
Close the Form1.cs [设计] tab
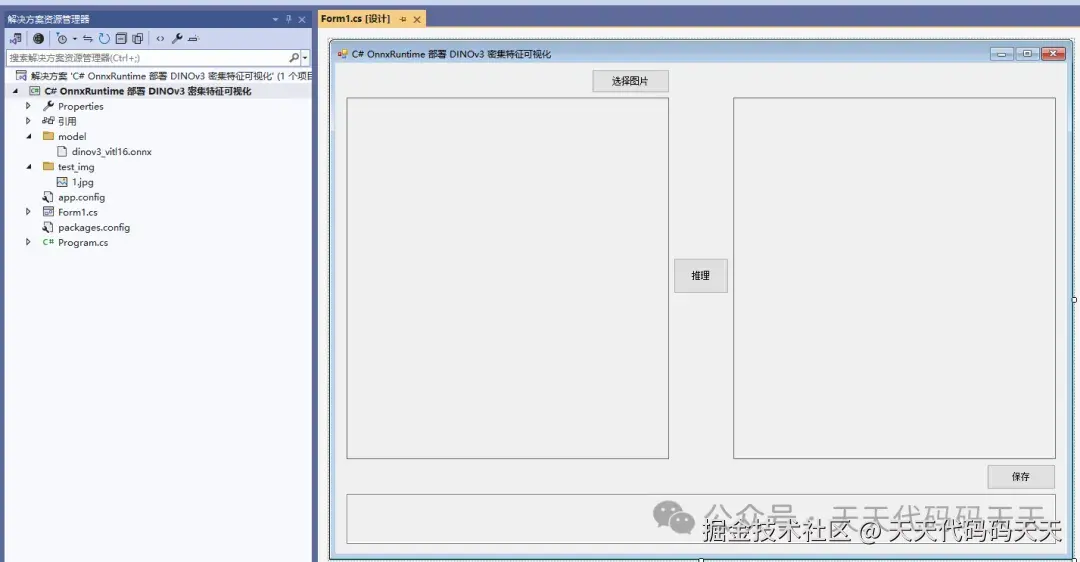417,19
